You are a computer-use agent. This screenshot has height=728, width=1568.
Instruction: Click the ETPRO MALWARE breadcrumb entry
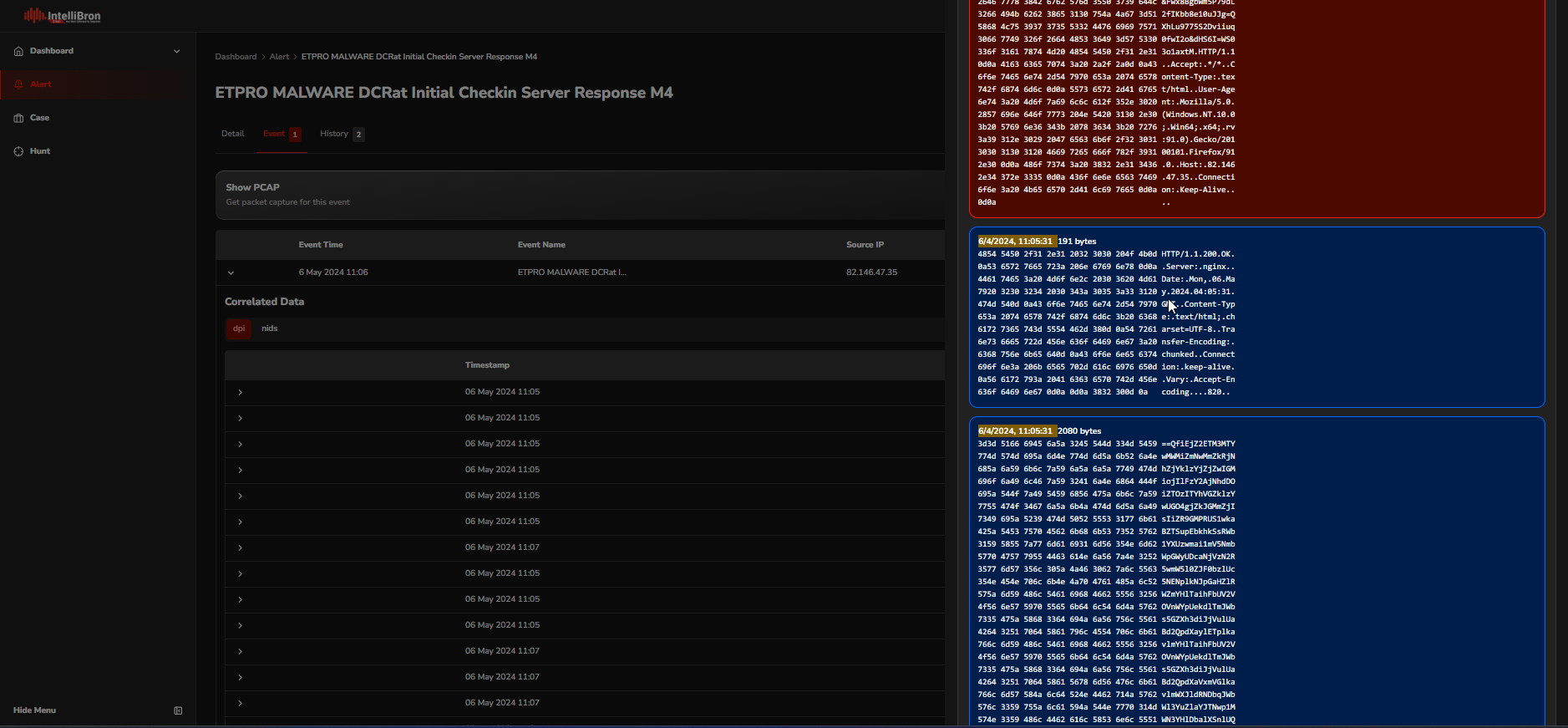coord(419,57)
